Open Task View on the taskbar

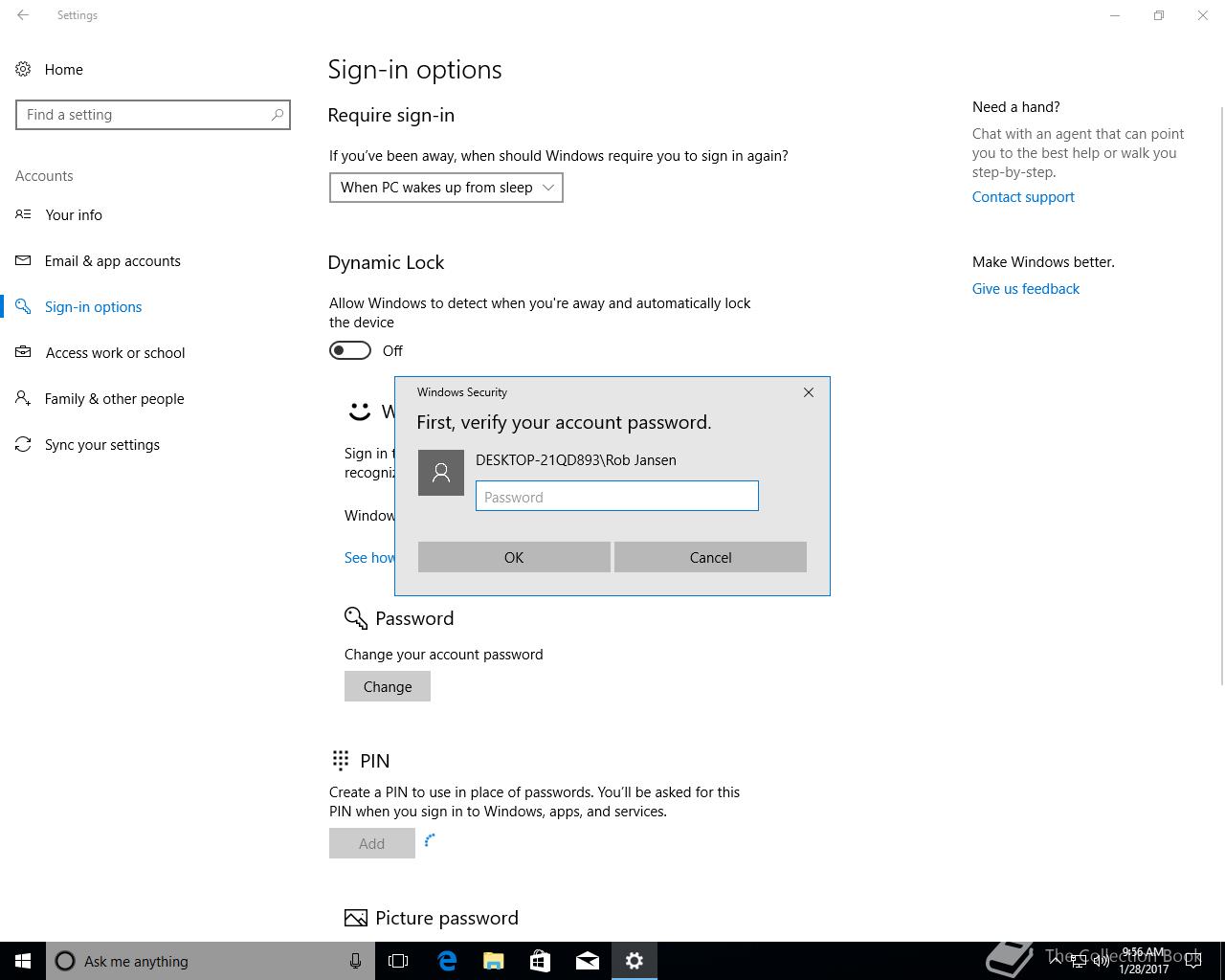398,961
